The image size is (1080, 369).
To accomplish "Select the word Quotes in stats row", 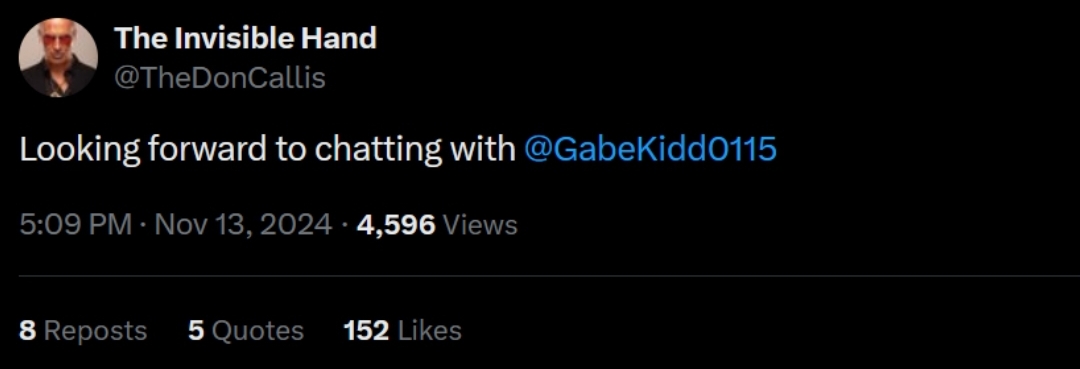I will click(258, 332).
